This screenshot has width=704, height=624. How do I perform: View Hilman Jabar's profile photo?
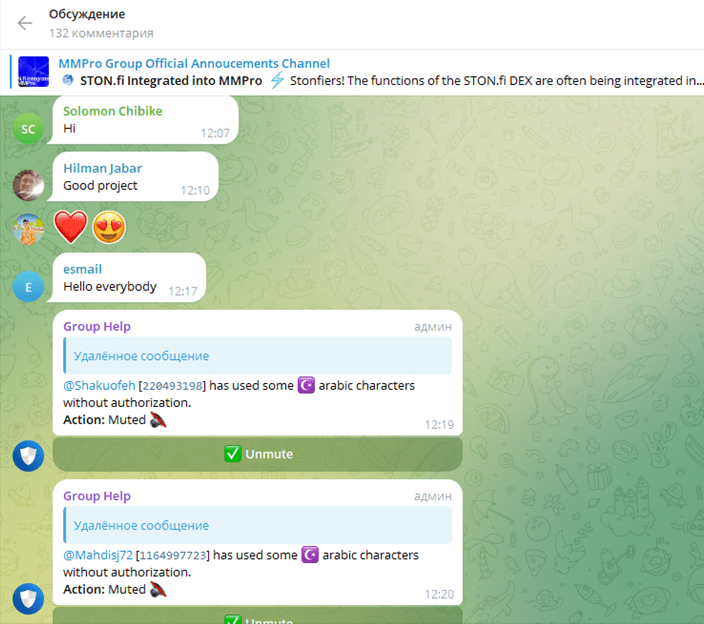point(28,185)
